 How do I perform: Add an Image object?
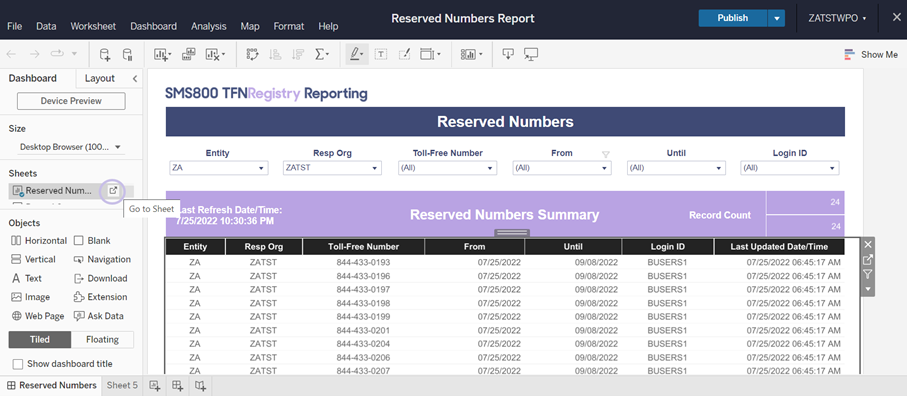point(31,297)
